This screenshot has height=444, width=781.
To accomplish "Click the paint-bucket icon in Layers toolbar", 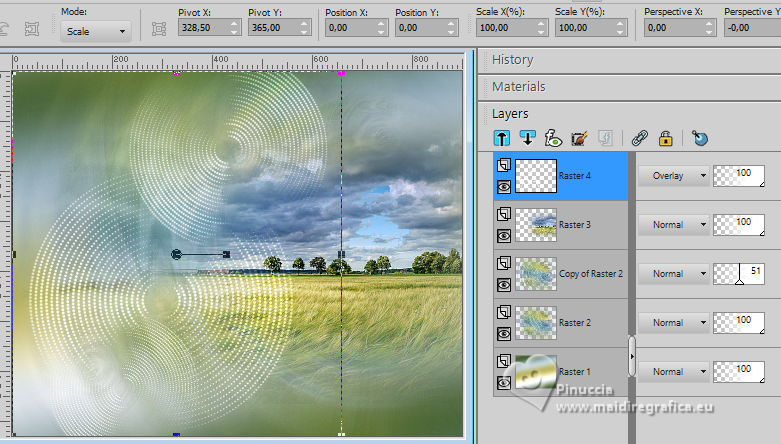I will pos(700,139).
